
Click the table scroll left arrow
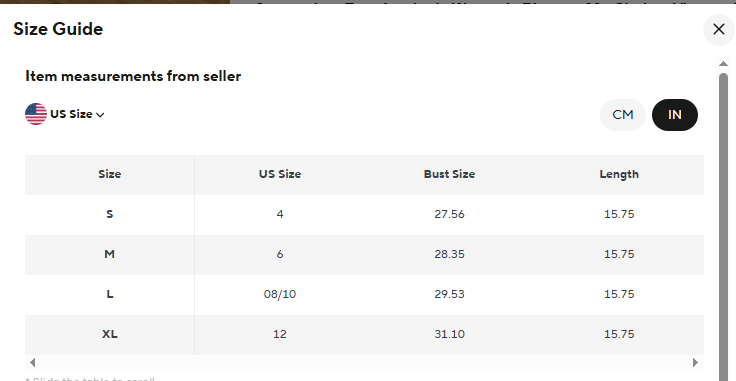[x=32, y=362]
